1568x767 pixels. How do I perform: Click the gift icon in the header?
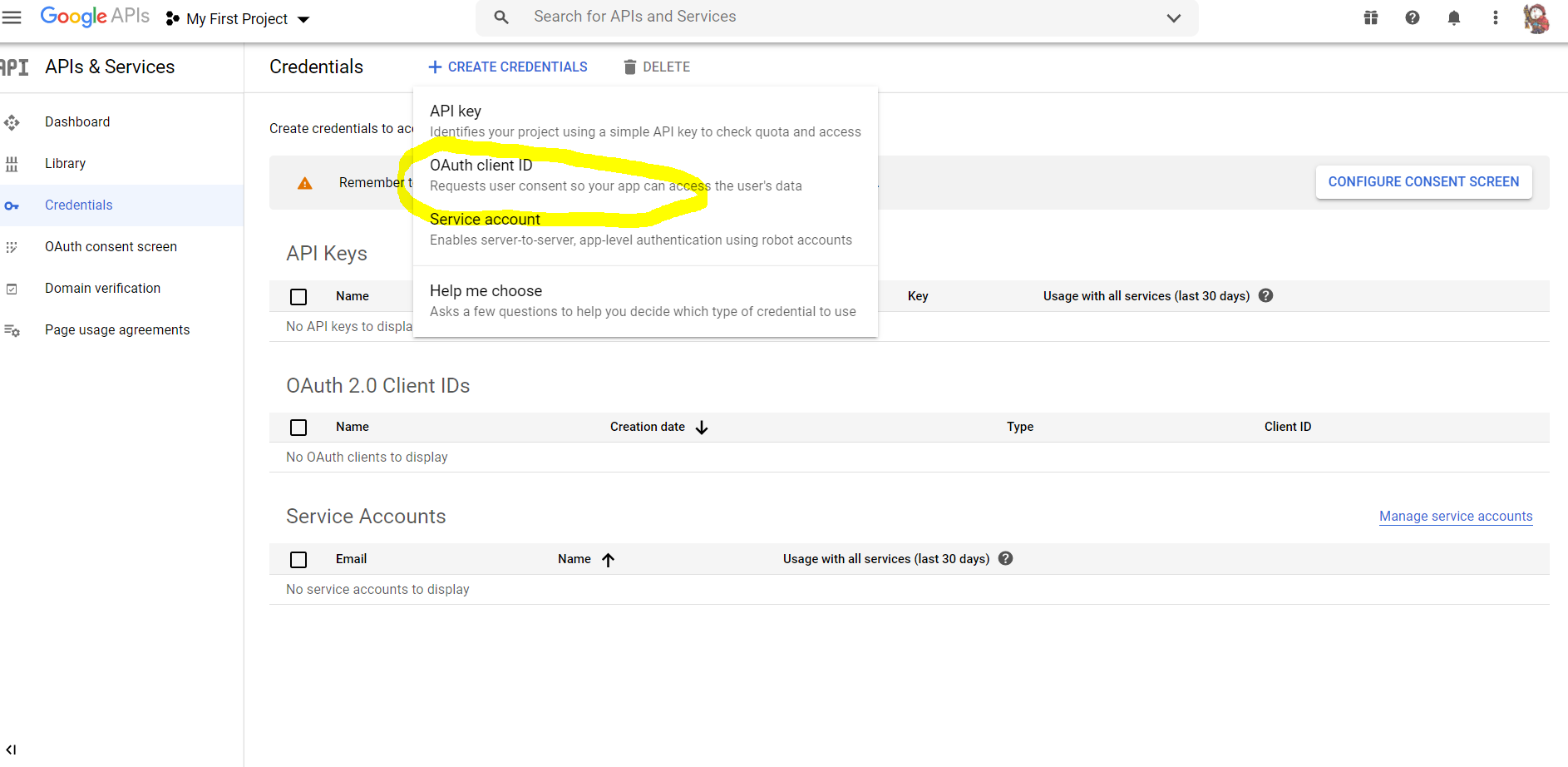click(1371, 17)
